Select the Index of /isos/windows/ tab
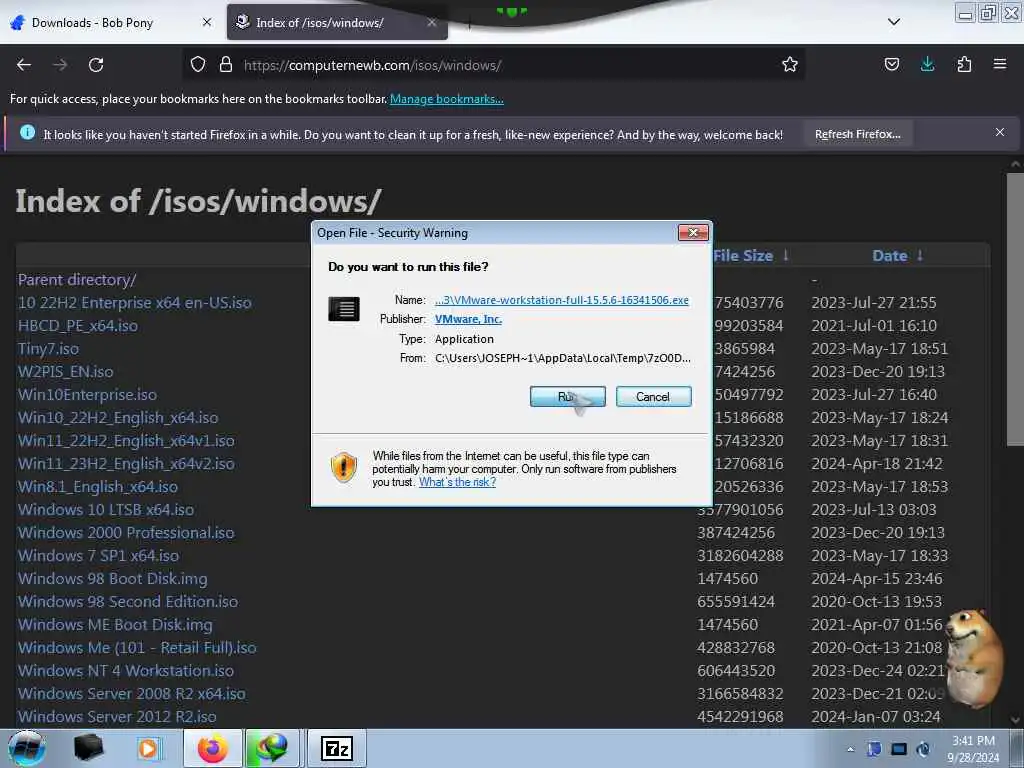 [x=337, y=23]
